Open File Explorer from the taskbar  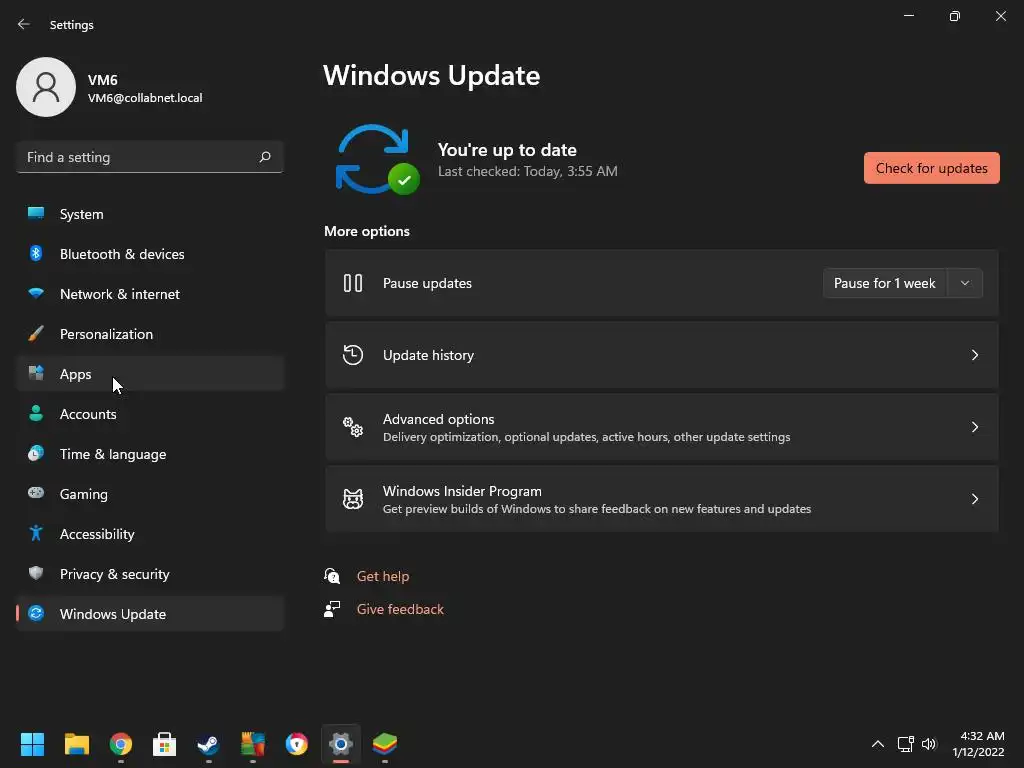[x=76, y=744]
